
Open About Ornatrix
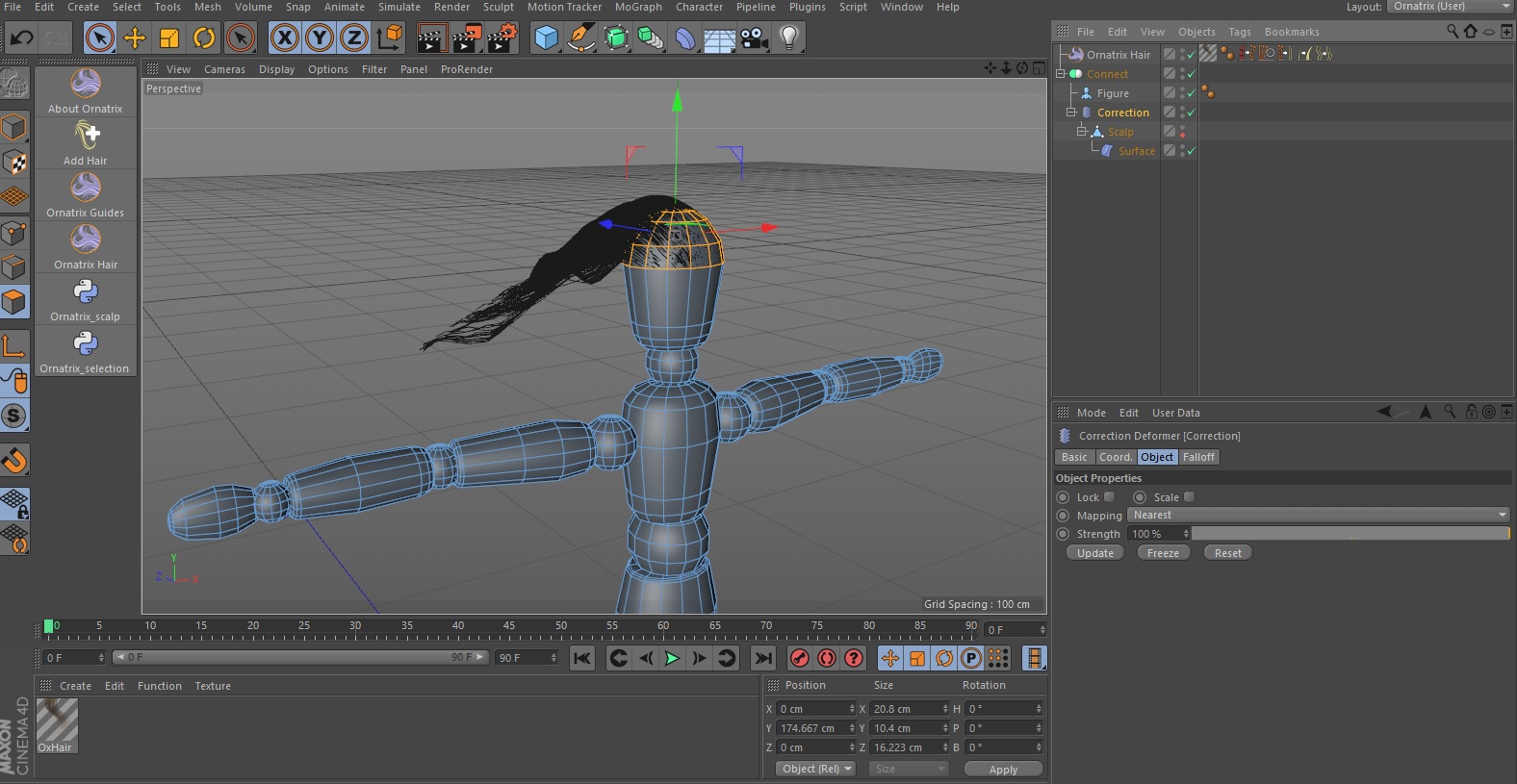tap(86, 91)
